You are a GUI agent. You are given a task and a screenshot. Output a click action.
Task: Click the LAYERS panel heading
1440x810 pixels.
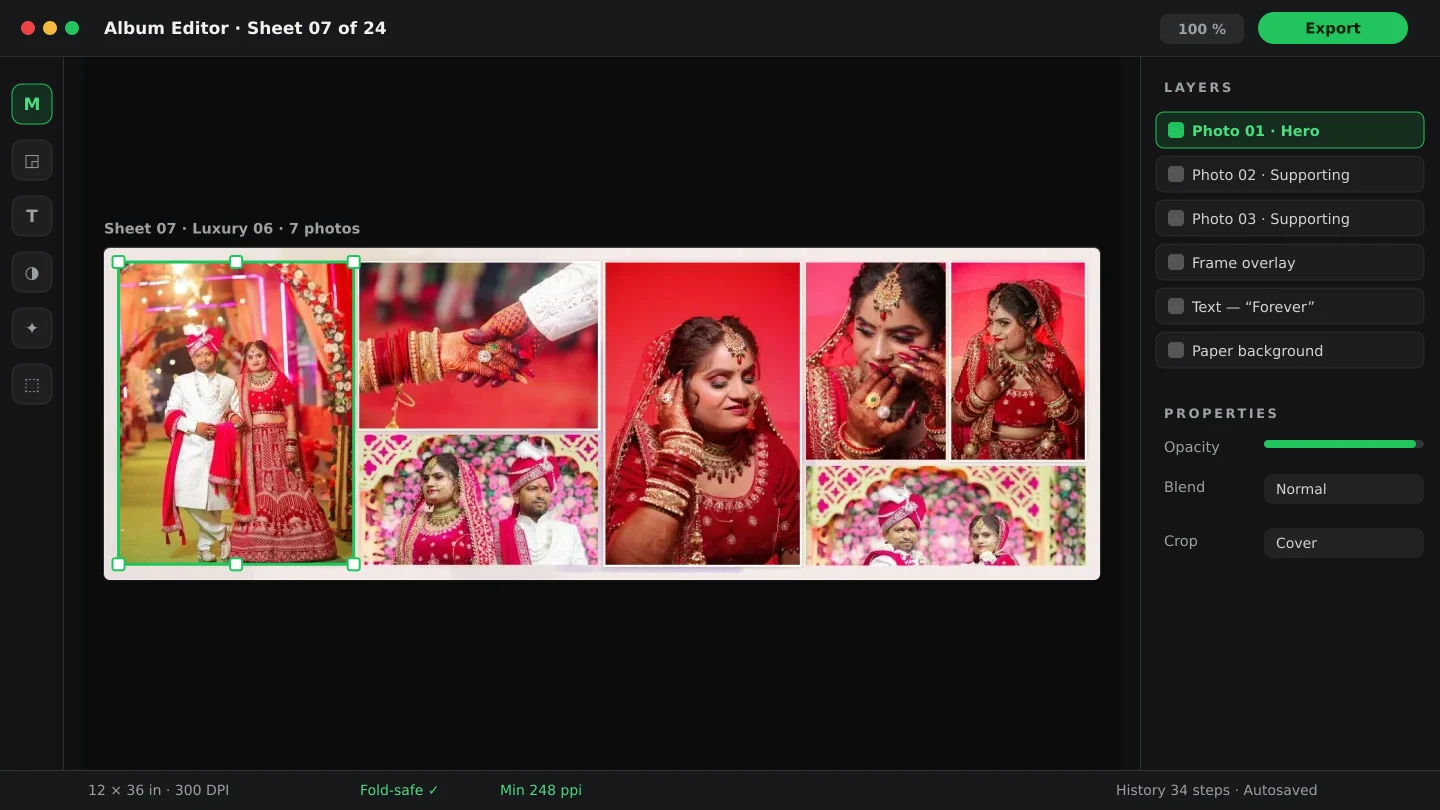(x=1198, y=87)
